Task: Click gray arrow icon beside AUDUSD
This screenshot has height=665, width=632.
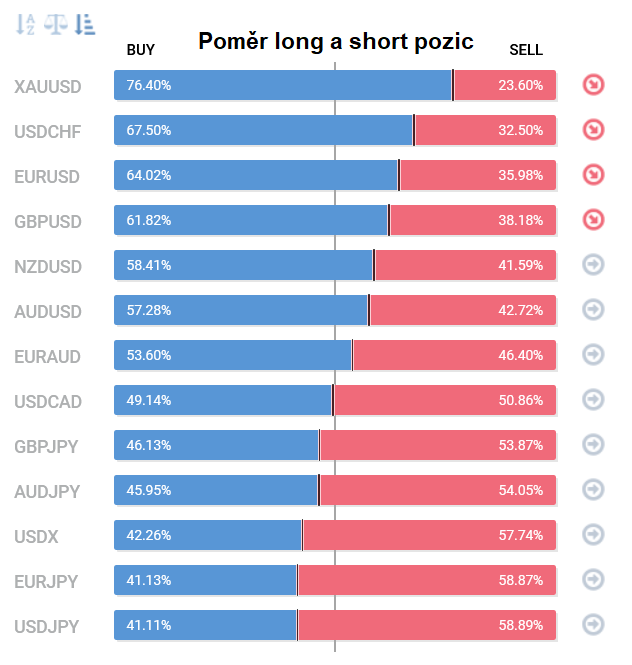Action: click(593, 310)
